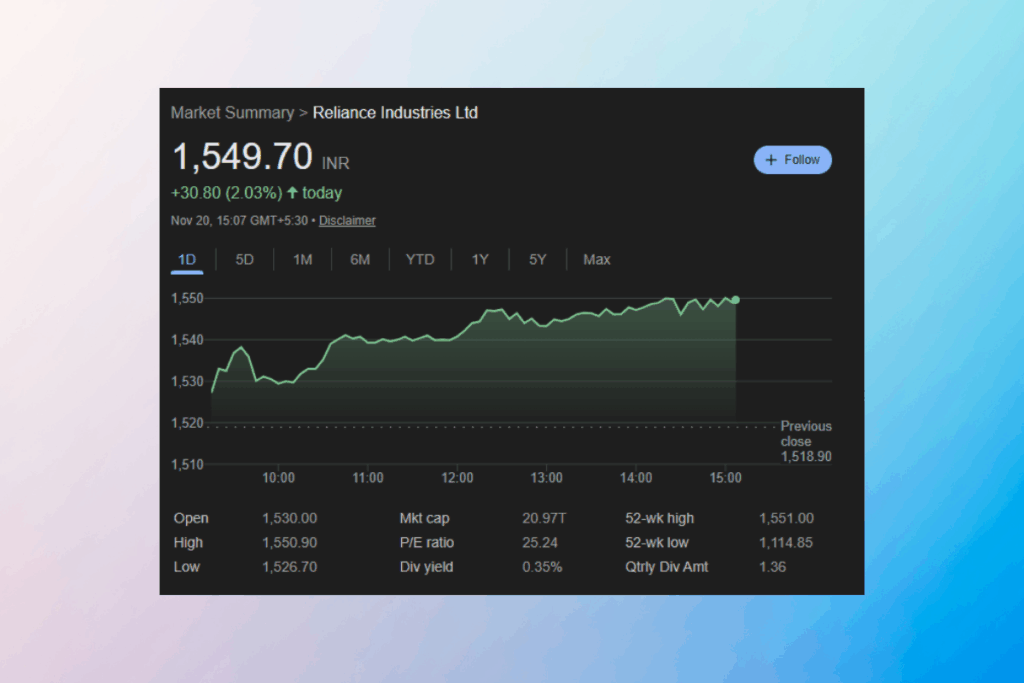1024x683 pixels.
Task: Click the Market Summary breadcrumb link
Action: (x=232, y=113)
